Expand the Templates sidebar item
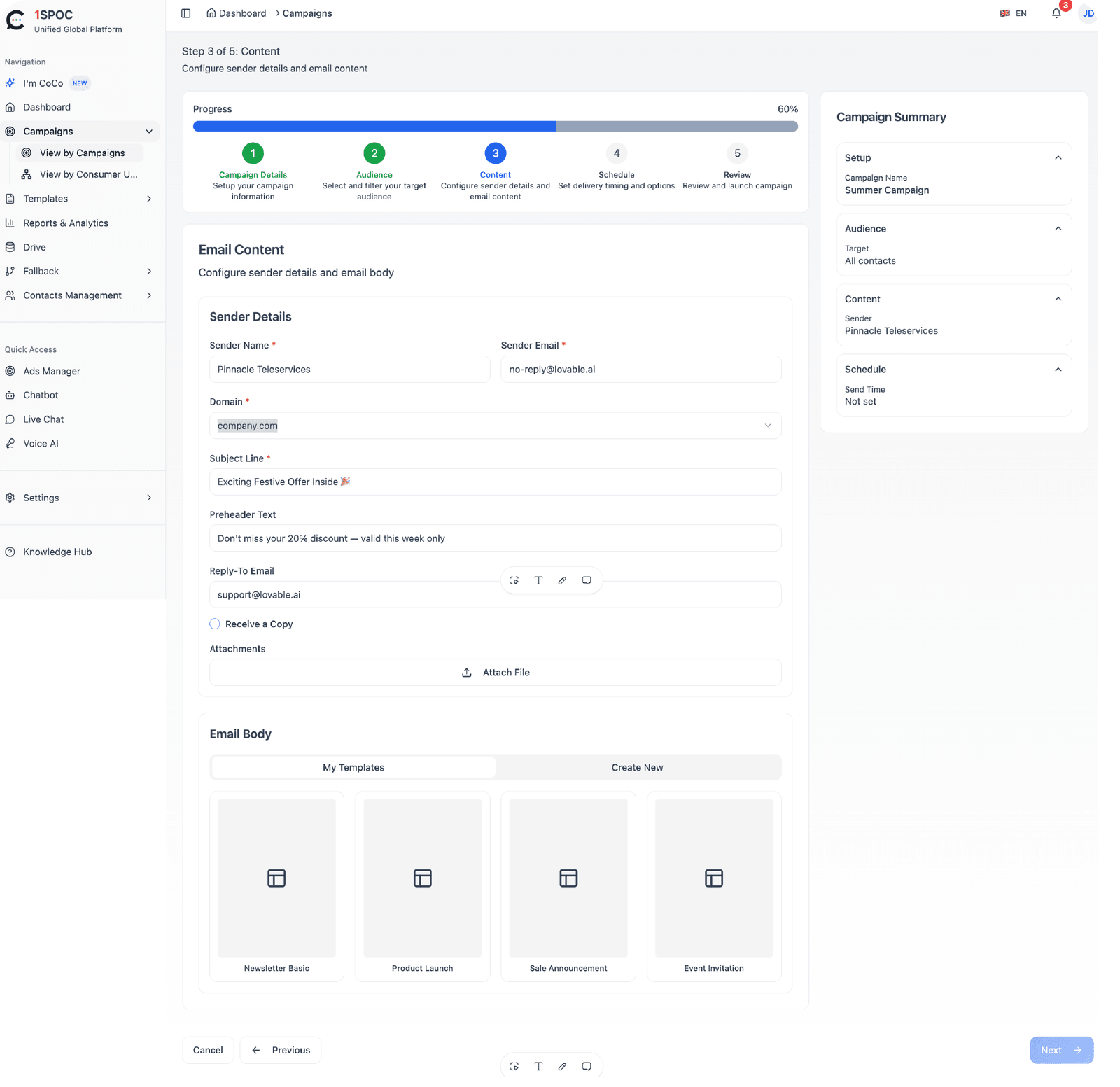The width and height of the screenshot is (1120, 1087). [x=149, y=199]
